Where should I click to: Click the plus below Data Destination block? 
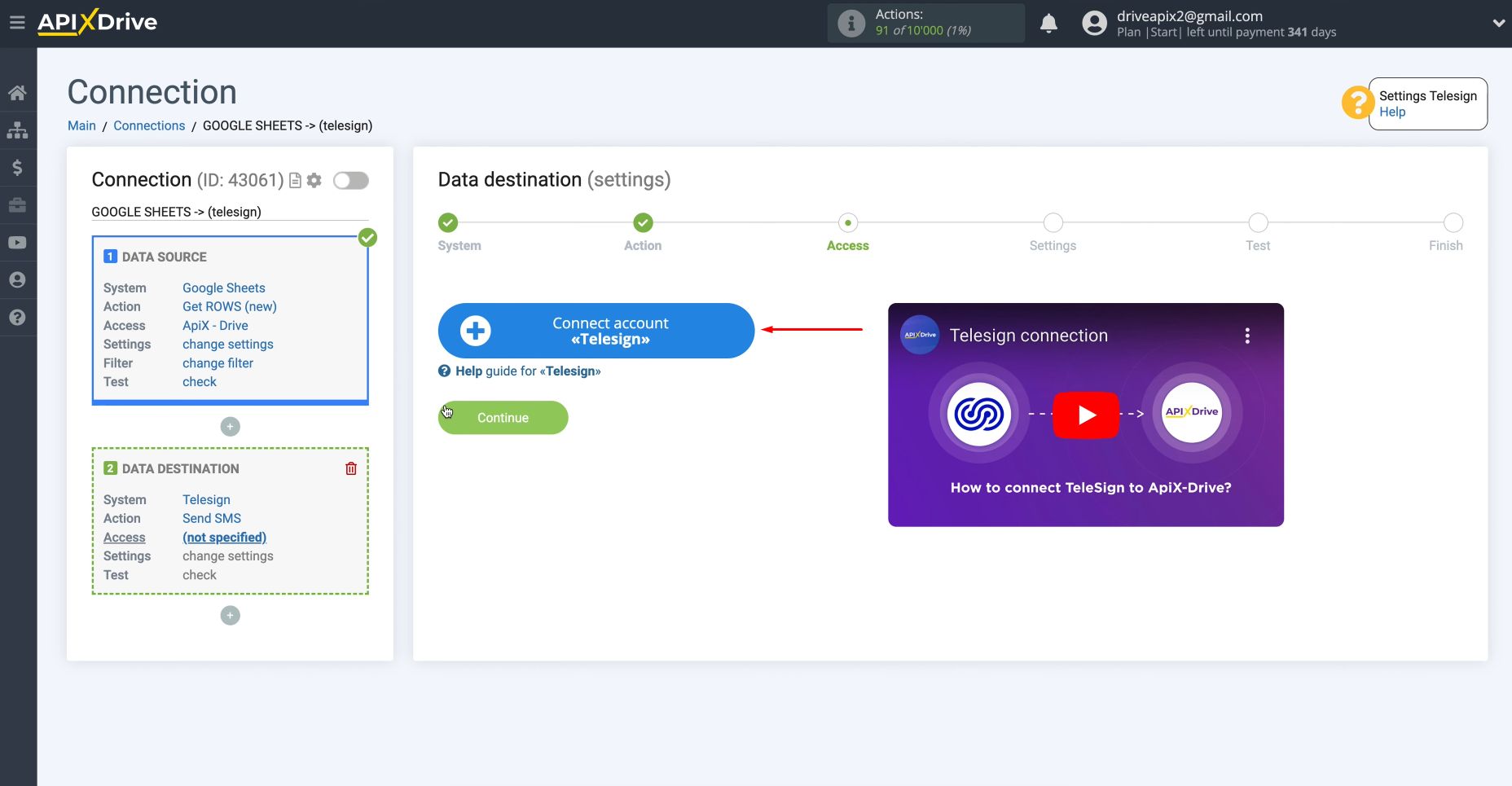(x=230, y=615)
